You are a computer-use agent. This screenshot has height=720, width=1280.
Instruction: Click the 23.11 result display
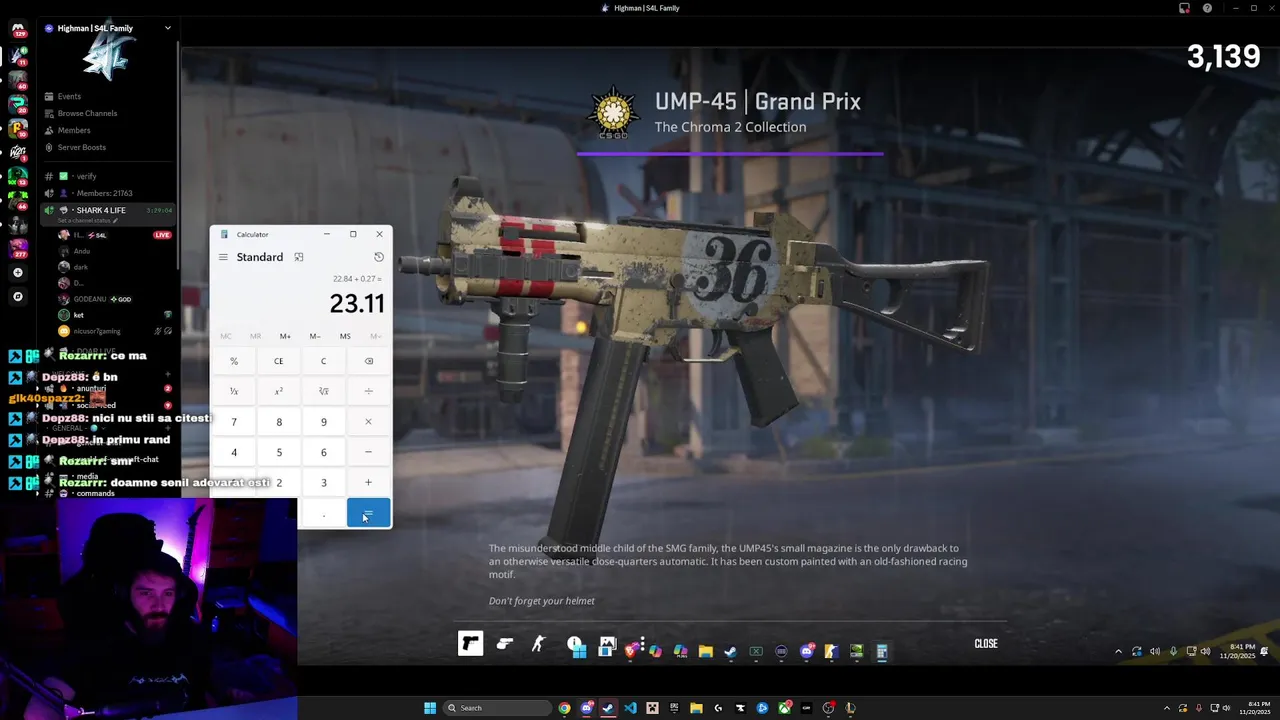click(356, 303)
